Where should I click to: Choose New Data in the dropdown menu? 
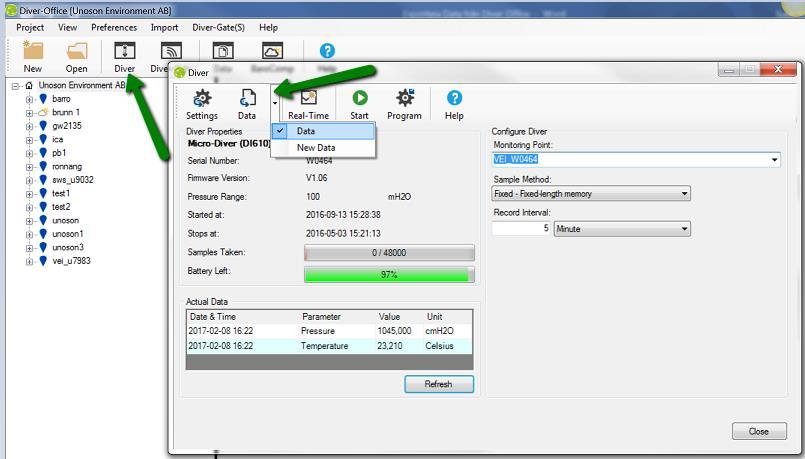point(323,148)
